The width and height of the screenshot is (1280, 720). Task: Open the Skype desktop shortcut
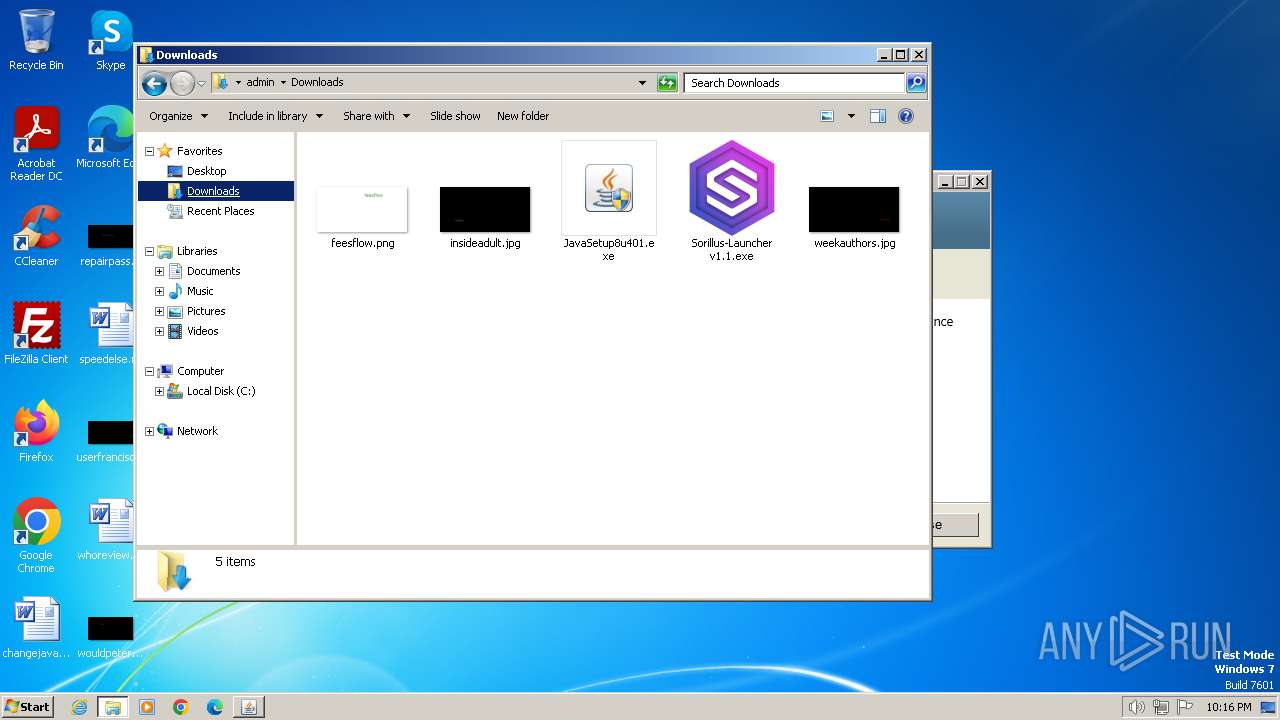click(110, 32)
